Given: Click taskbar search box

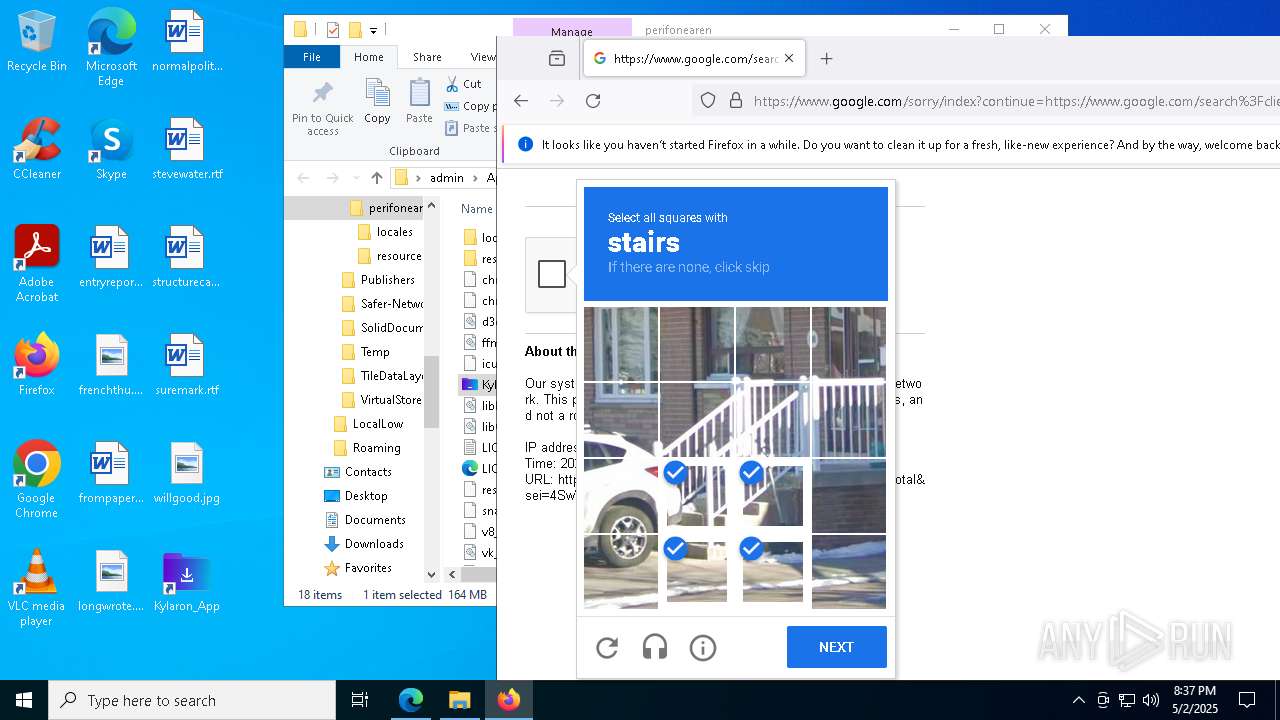Looking at the screenshot, I should point(192,700).
